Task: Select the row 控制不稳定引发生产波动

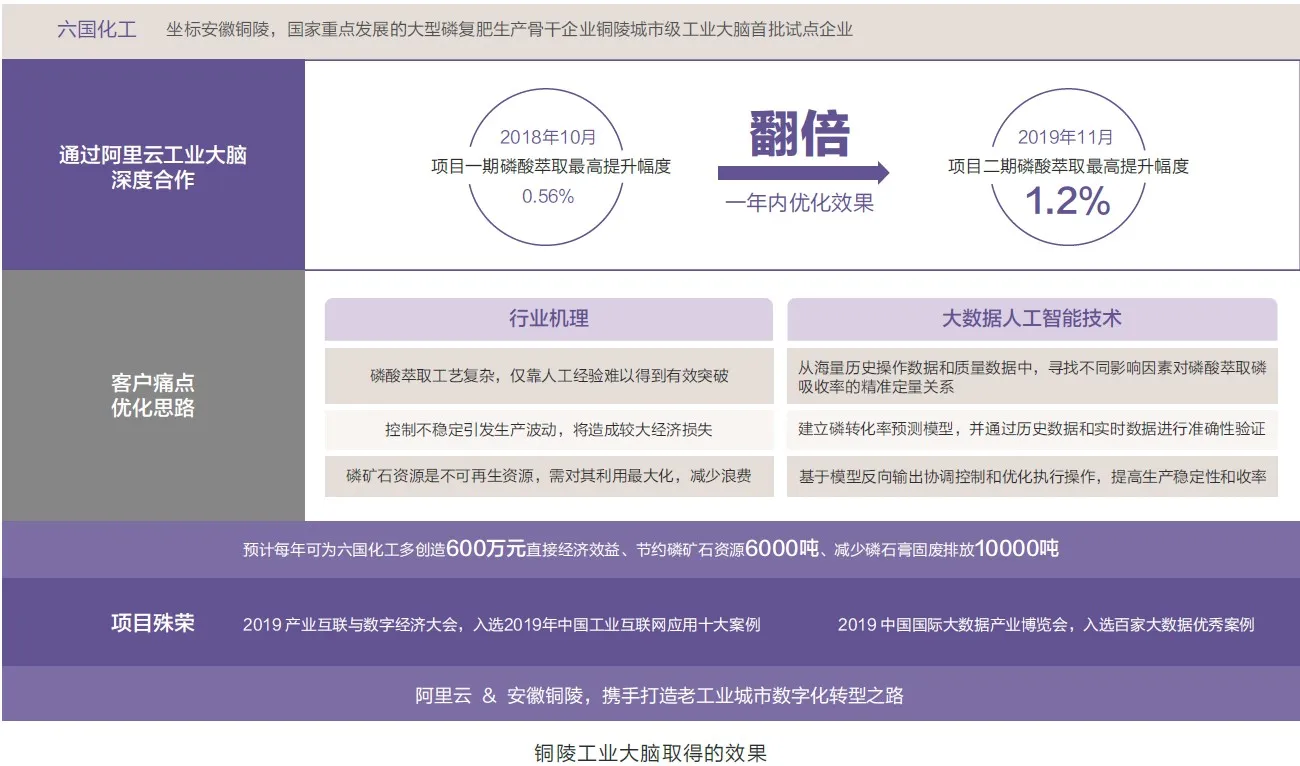Action: click(549, 429)
